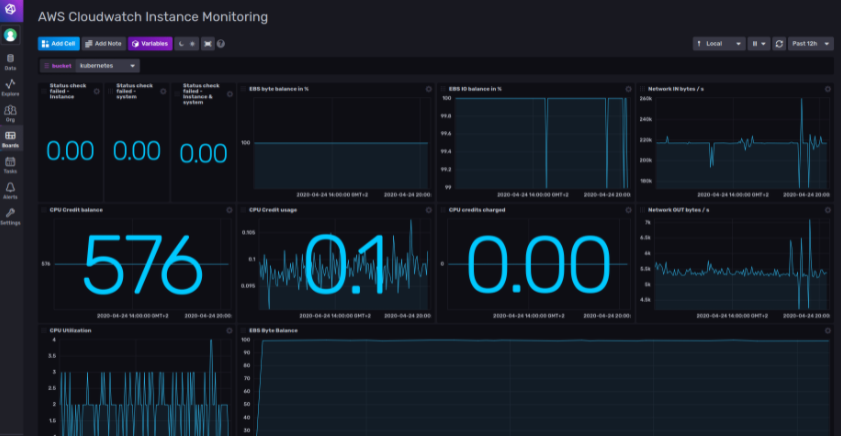Screen dimensions: 841x436
Task: Click the Network OUT bytes / s title
Action: pyautogui.click(x=678, y=210)
